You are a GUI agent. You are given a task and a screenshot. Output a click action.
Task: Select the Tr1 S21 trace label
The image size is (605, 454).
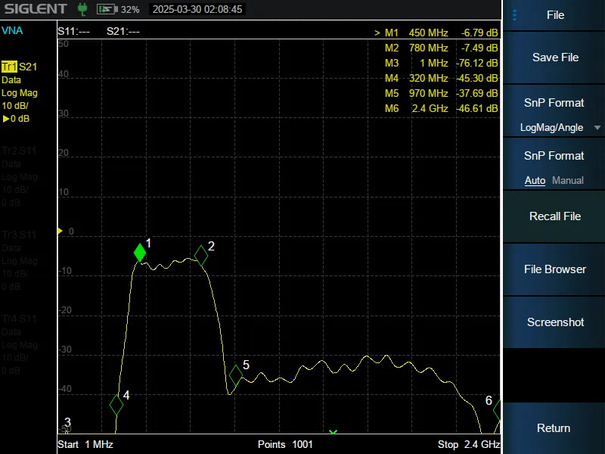click(x=19, y=67)
